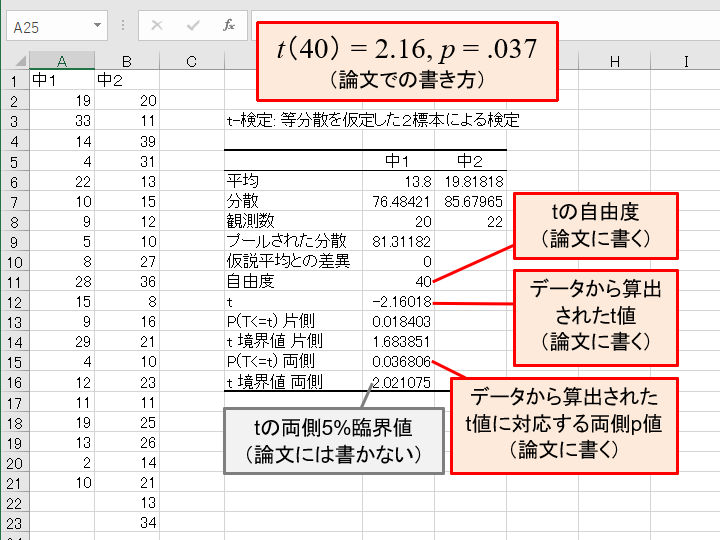The width and height of the screenshot is (720, 540).
Task: Click the Enter checkmark in formula bar
Action: coord(193,26)
